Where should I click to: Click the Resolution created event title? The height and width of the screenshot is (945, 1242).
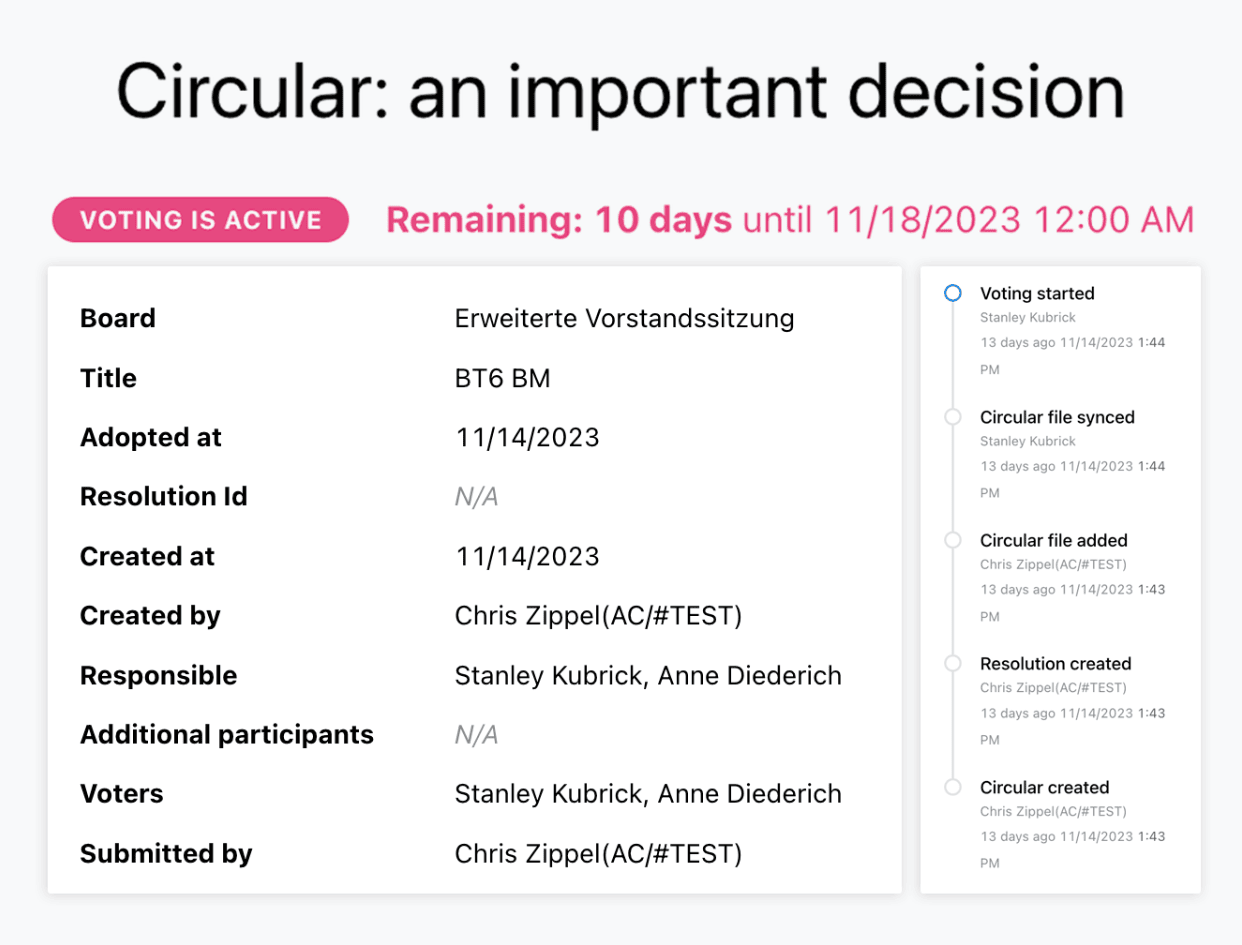tap(1055, 663)
